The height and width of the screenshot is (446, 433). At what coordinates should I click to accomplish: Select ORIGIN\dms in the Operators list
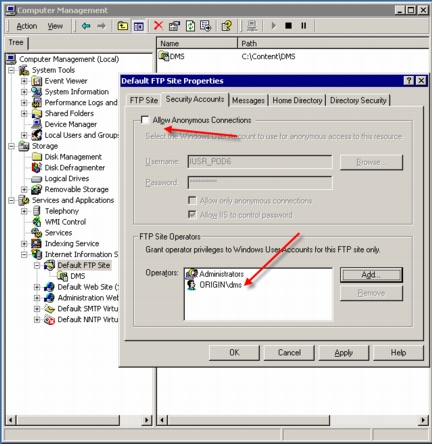pos(220,285)
